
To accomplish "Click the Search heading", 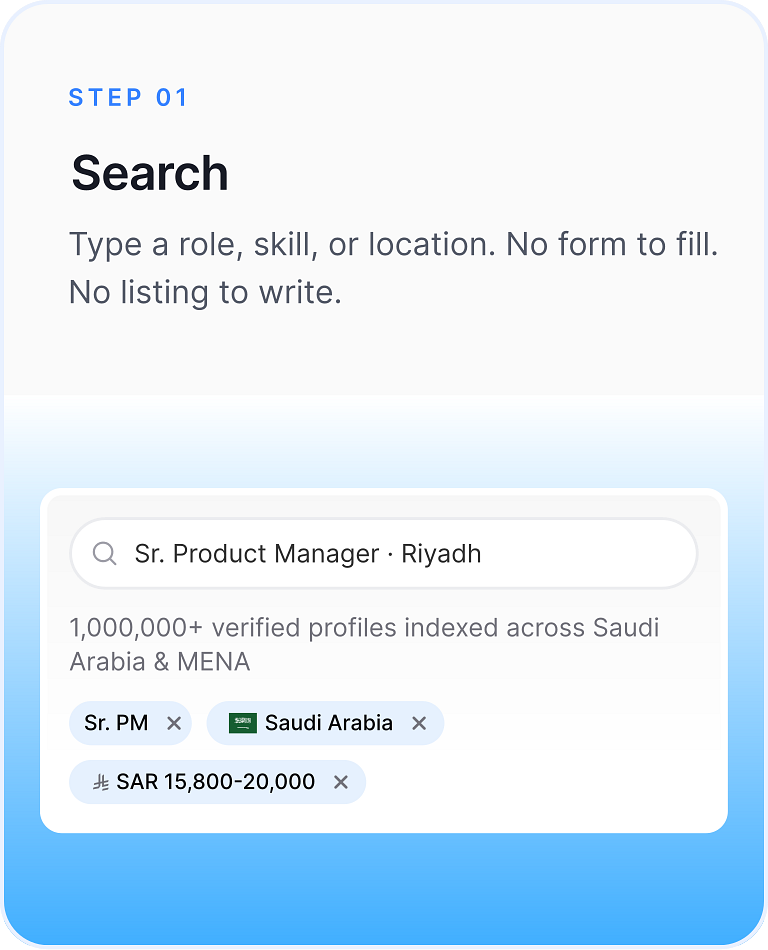I will click(x=148, y=172).
